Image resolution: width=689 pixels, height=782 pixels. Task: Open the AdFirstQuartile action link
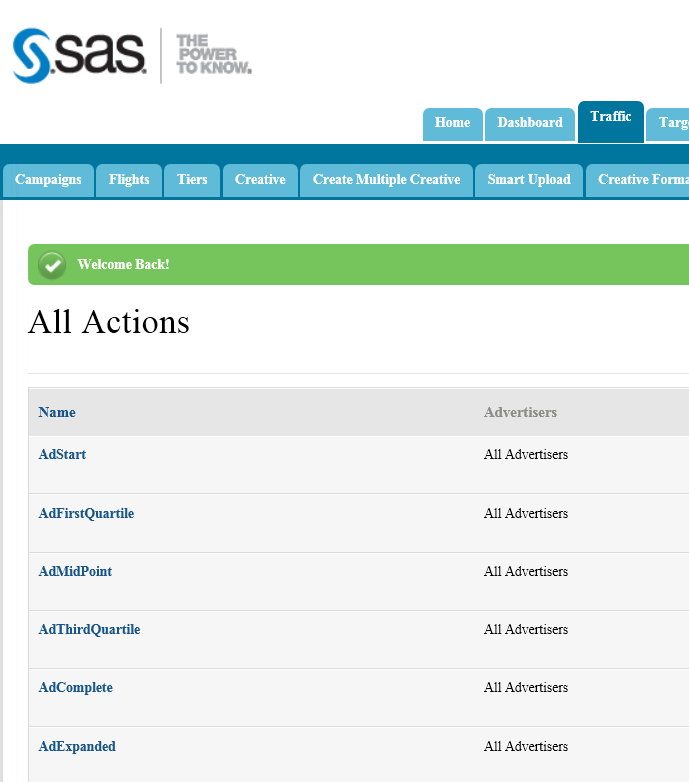(x=86, y=513)
